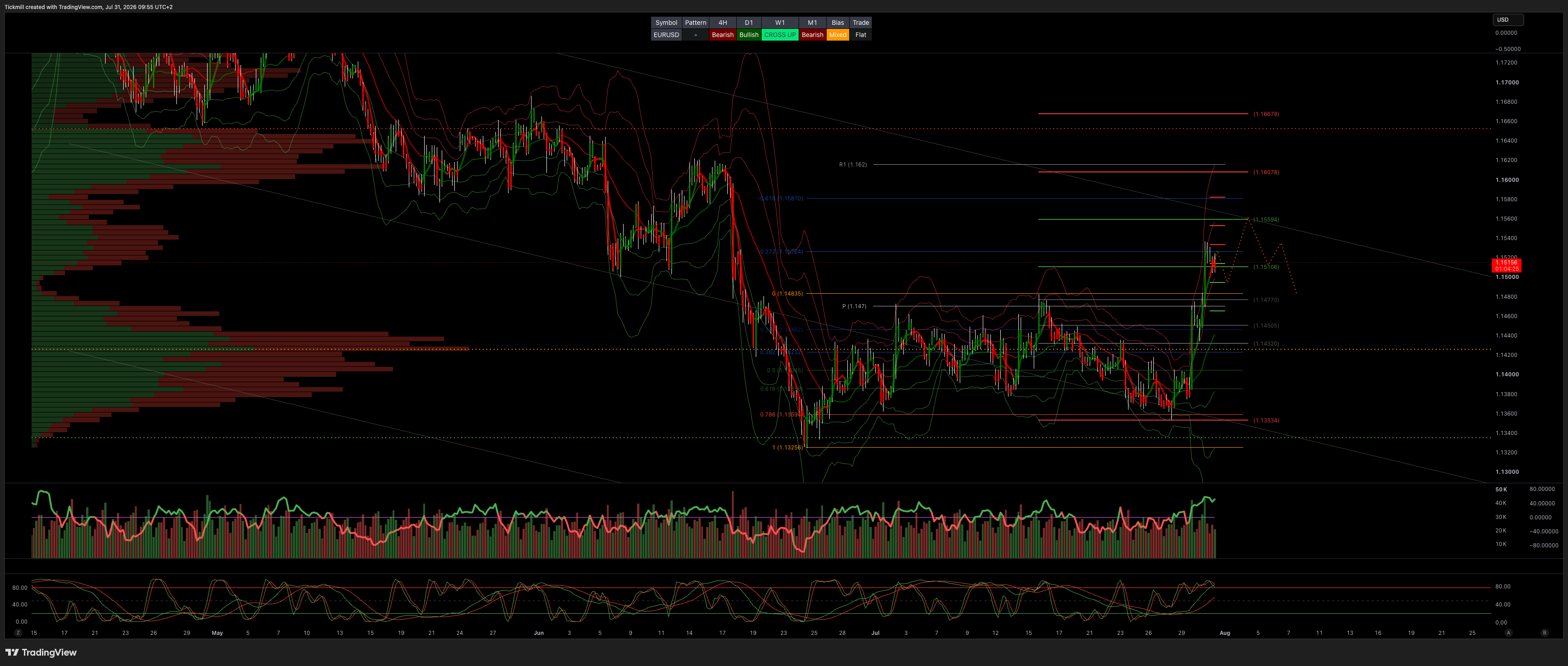Click the (1.14505) level label
Image resolution: width=1568 pixels, height=666 pixels.
click(x=1266, y=326)
